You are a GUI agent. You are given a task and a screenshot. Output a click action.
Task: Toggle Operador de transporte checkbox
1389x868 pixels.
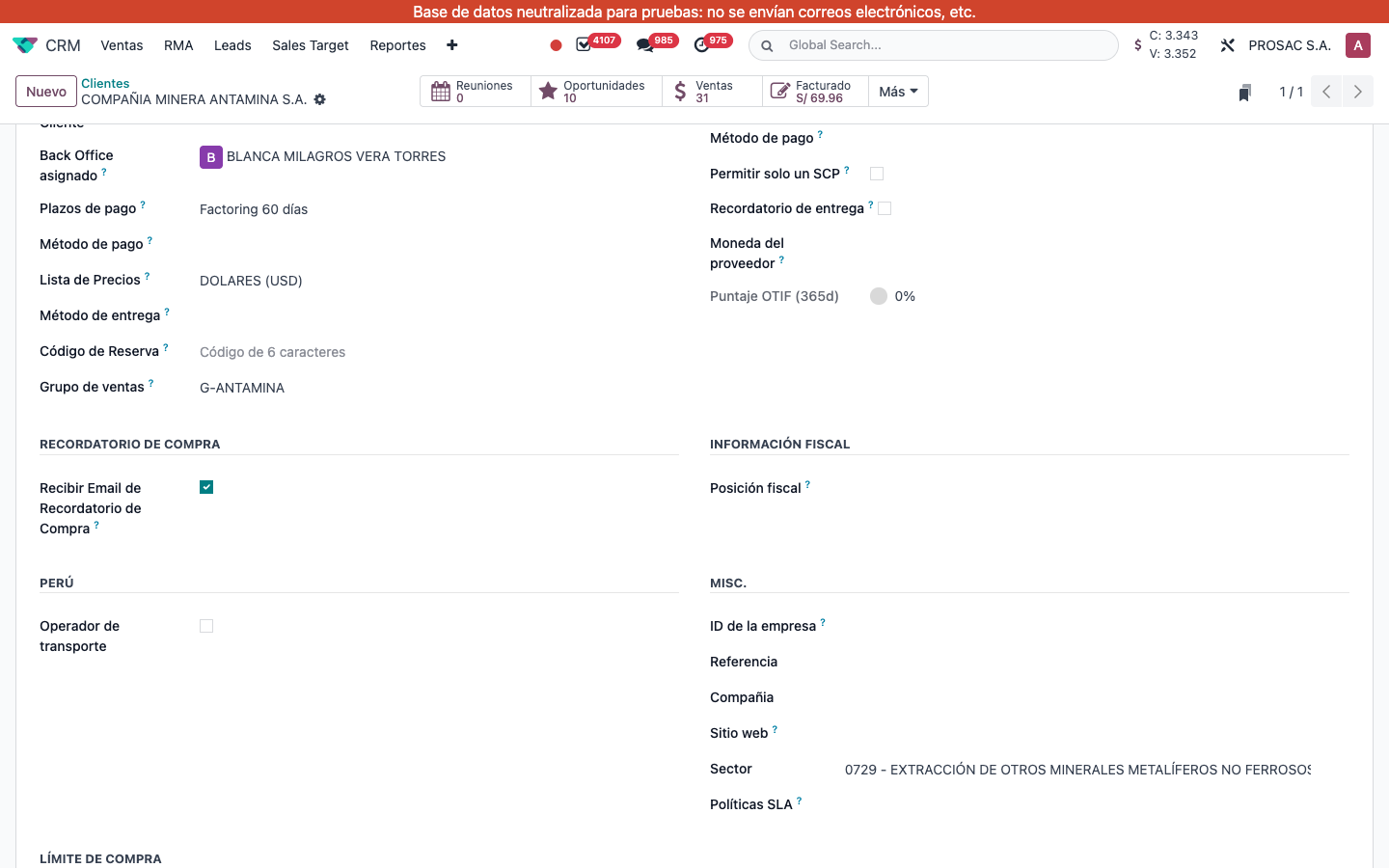click(x=206, y=626)
